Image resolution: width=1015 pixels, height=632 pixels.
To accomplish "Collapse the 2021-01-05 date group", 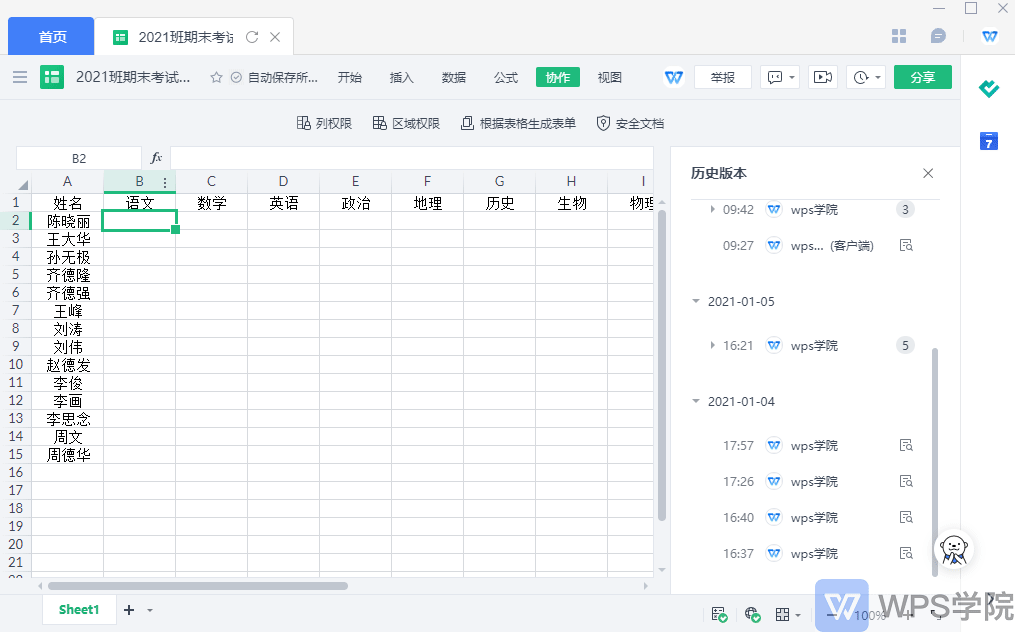I will (x=696, y=301).
